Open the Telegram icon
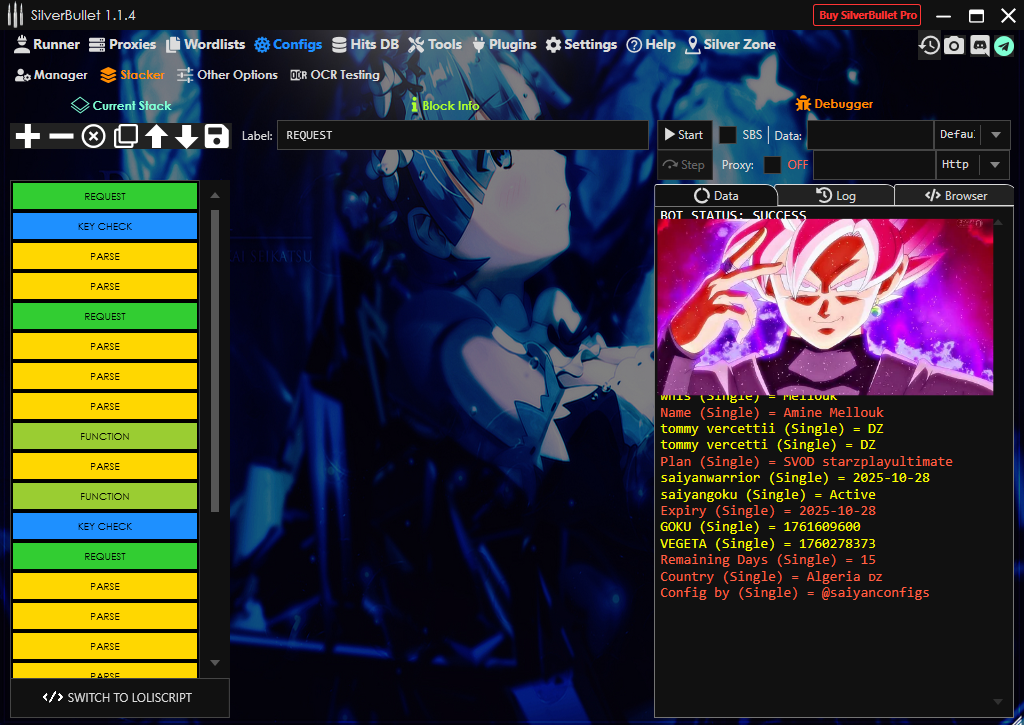This screenshot has height=725, width=1024. [x=1004, y=45]
